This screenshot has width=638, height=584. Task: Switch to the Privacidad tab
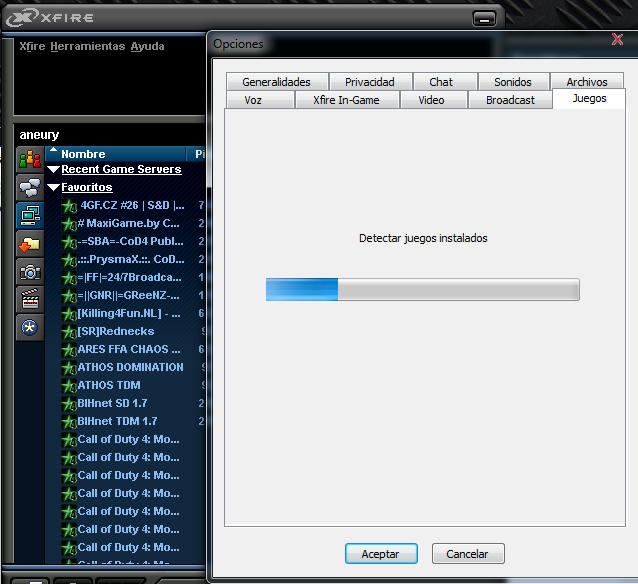[370, 82]
